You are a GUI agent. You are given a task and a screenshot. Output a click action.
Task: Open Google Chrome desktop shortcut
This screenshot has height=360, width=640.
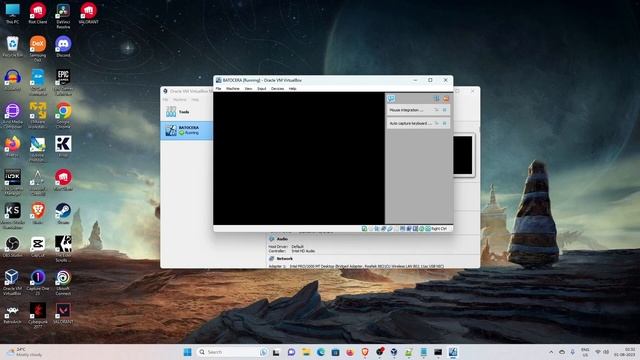click(x=63, y=115)
